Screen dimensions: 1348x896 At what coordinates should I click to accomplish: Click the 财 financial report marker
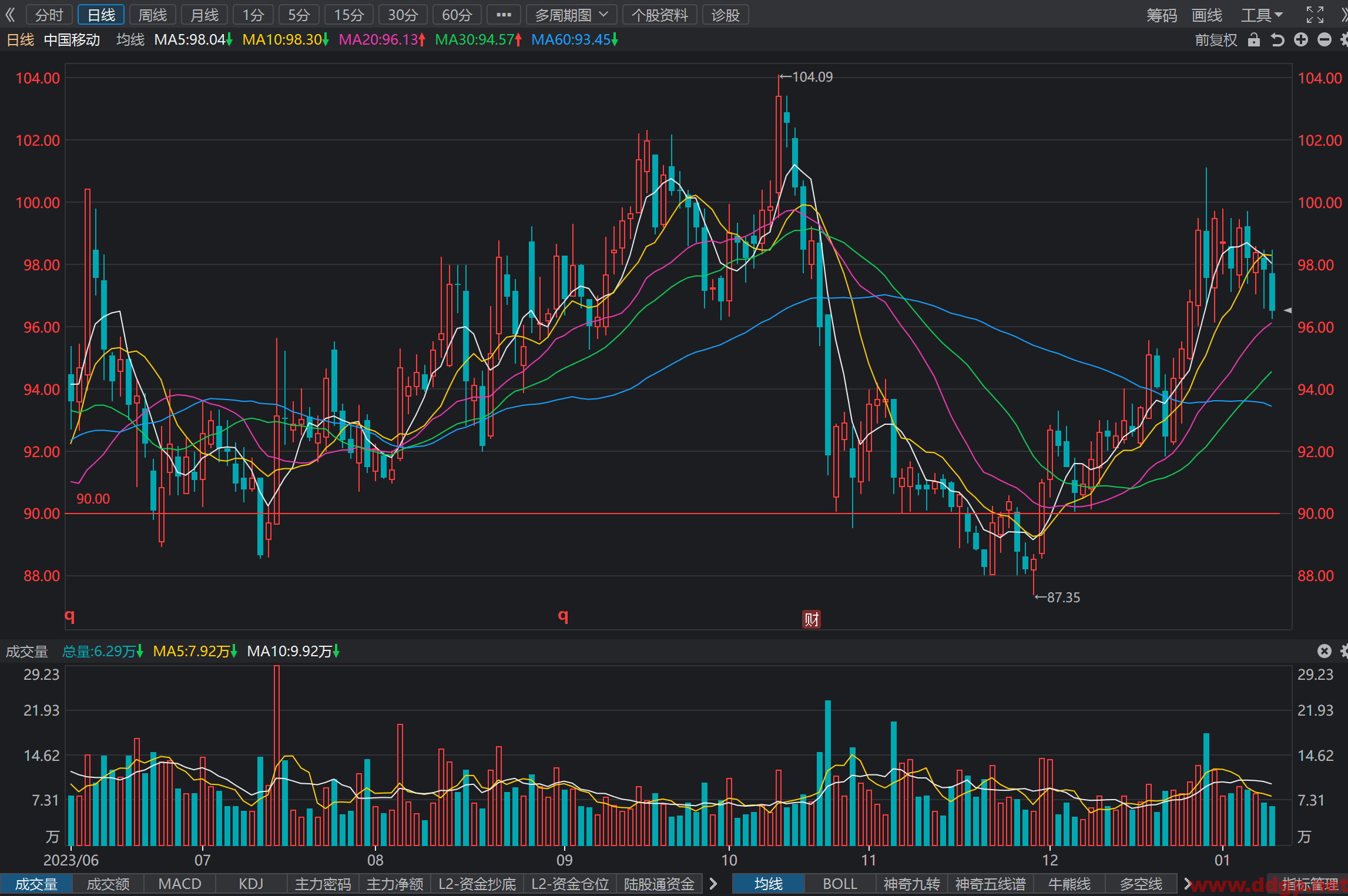[812, 619]
